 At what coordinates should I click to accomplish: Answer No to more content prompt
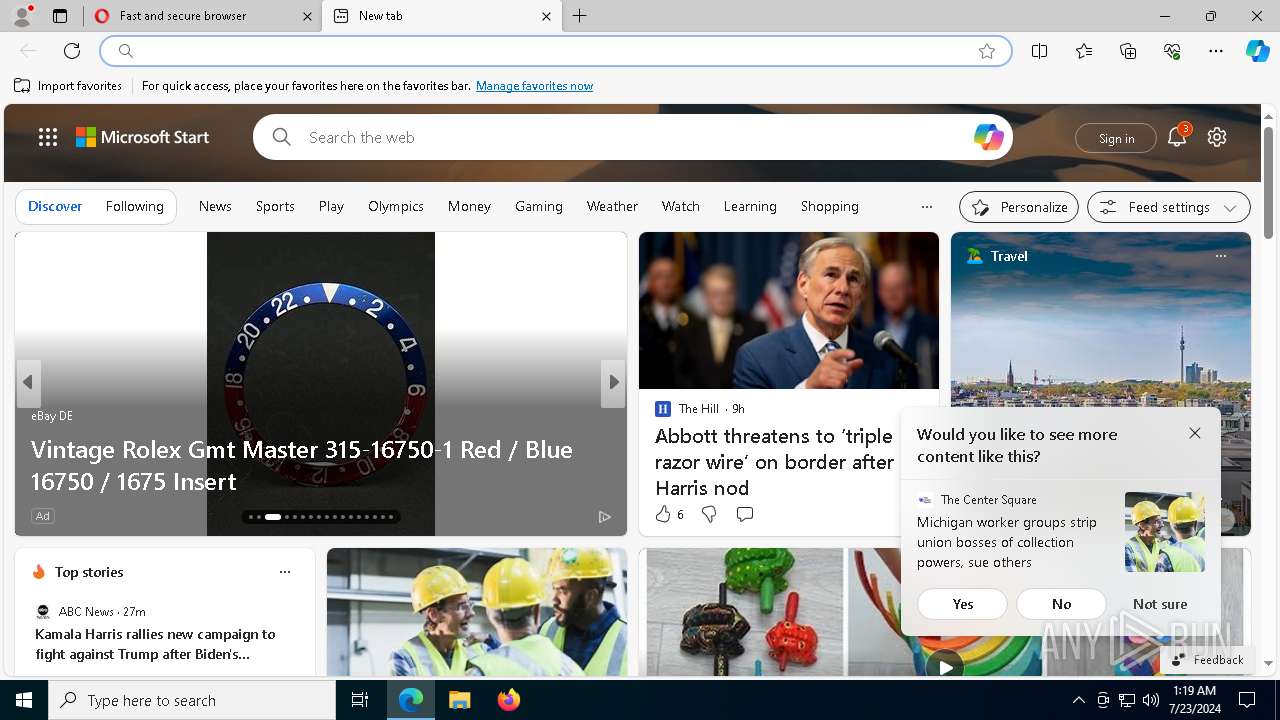tap(1062, 604)
